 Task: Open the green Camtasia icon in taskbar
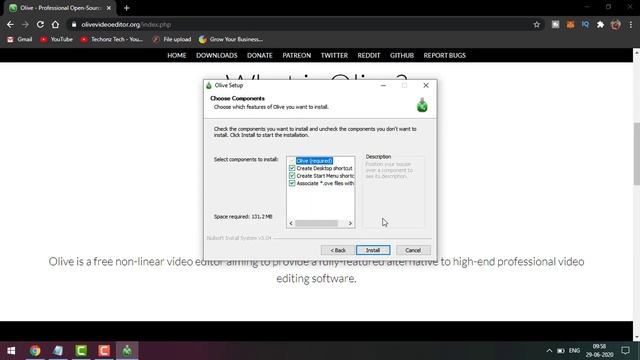click(81, 351)
